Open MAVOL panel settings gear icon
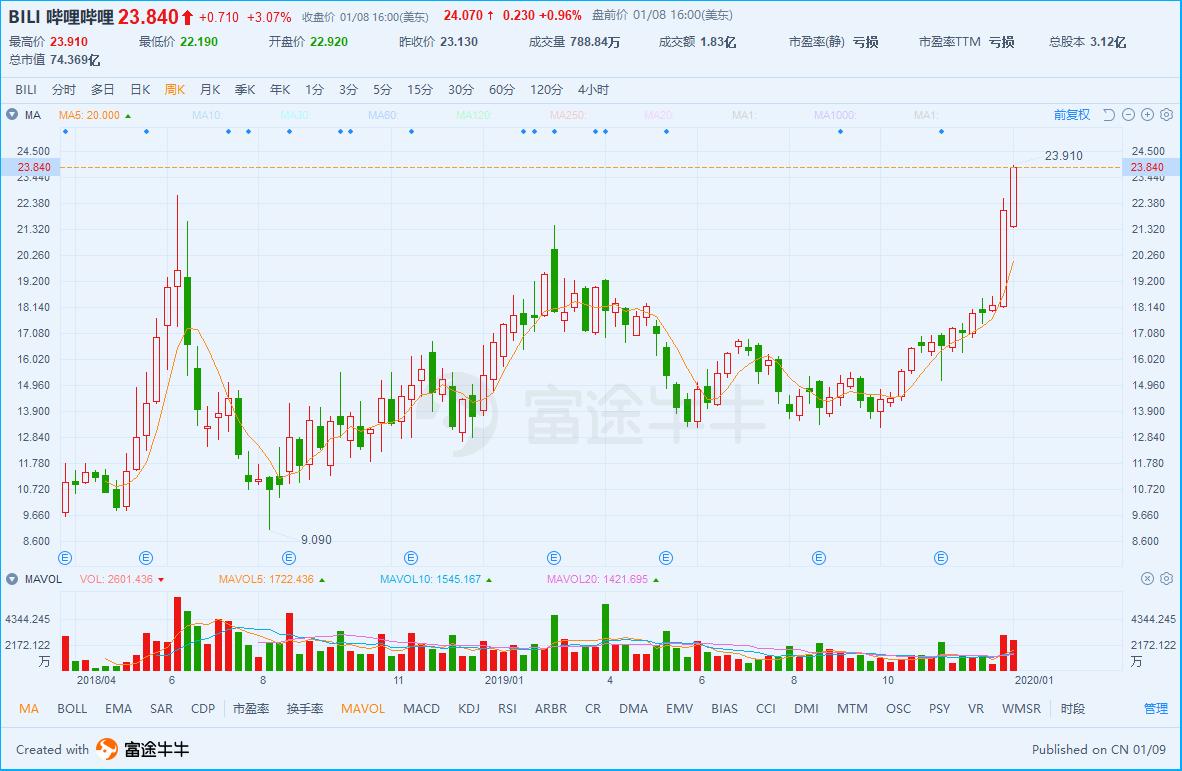 [1166, 579]
